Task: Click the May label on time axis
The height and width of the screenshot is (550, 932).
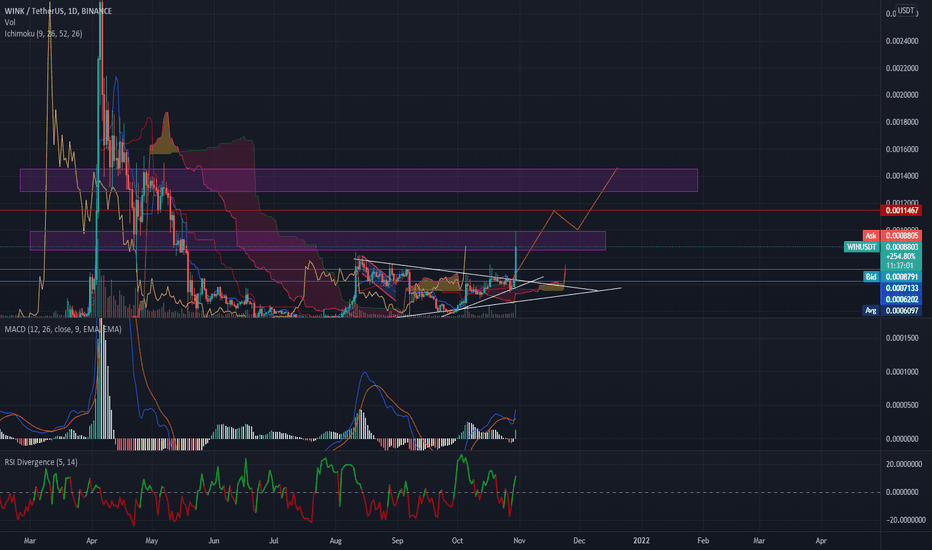Action: [x=152, y=540]
